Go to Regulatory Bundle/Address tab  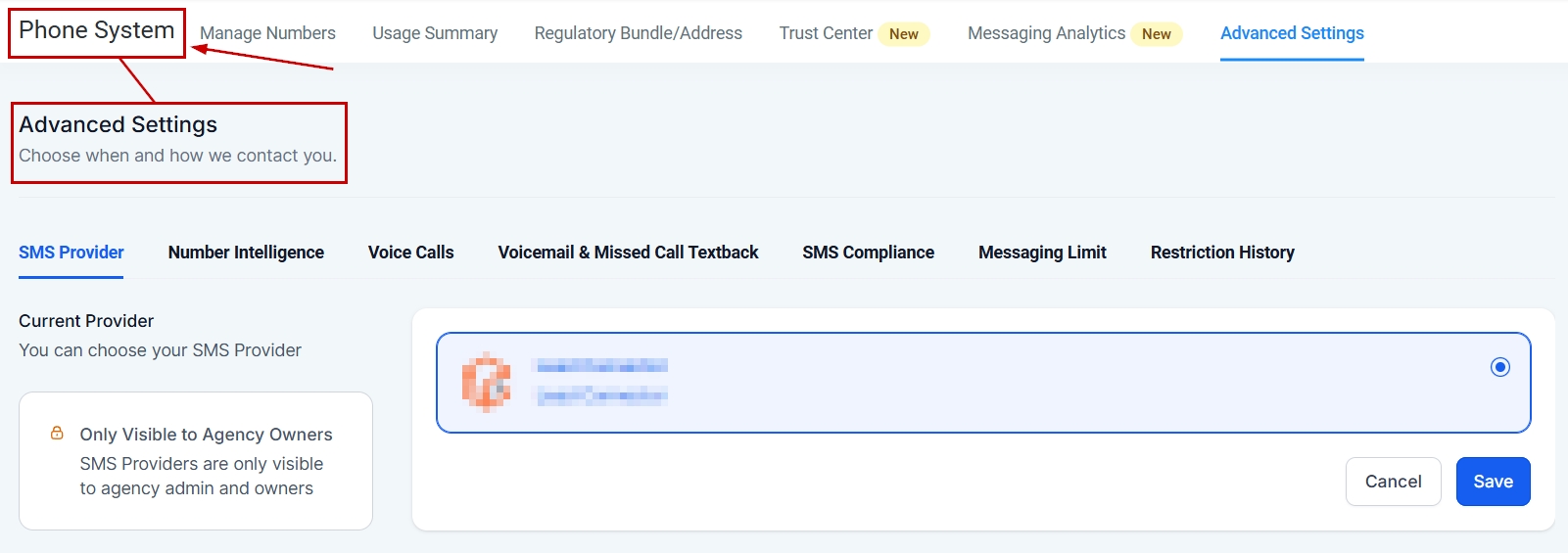click(x=638, y=33)
